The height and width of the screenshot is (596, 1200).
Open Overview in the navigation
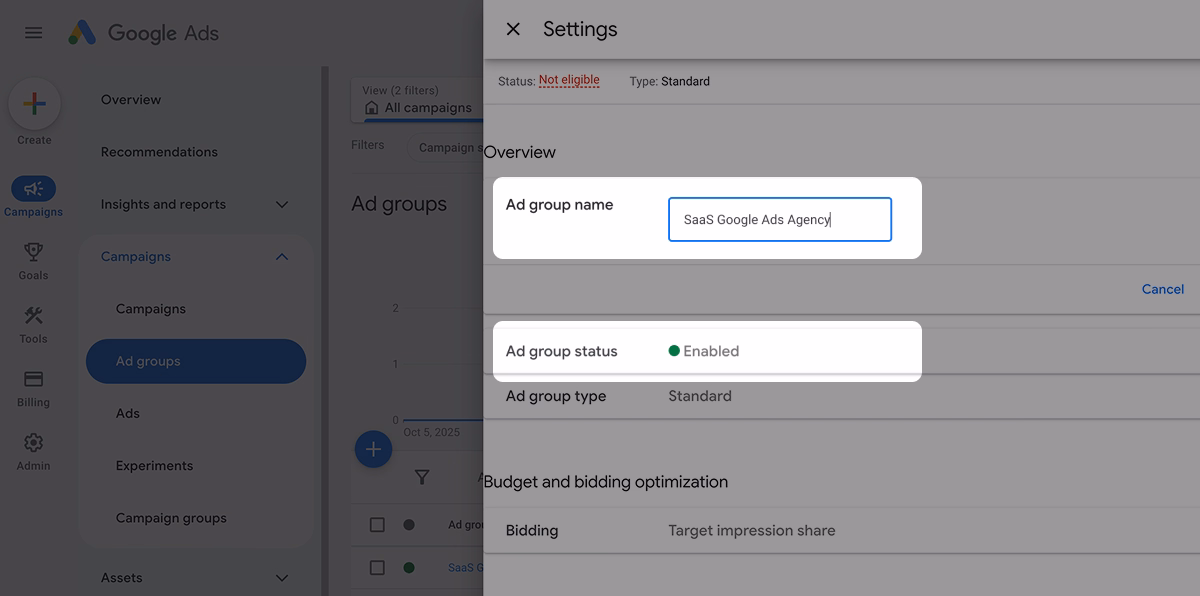click(x=131, y=99)
